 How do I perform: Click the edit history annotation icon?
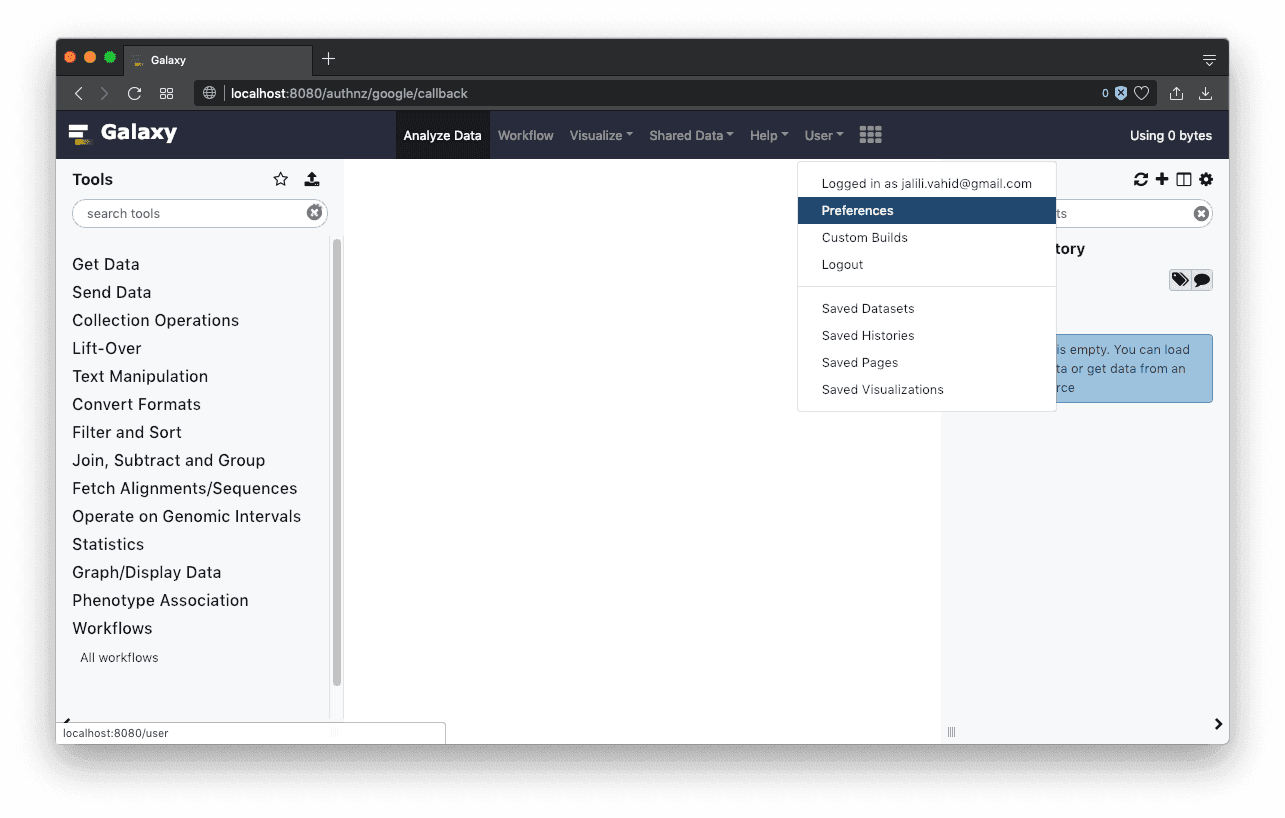pos(1202,280)
